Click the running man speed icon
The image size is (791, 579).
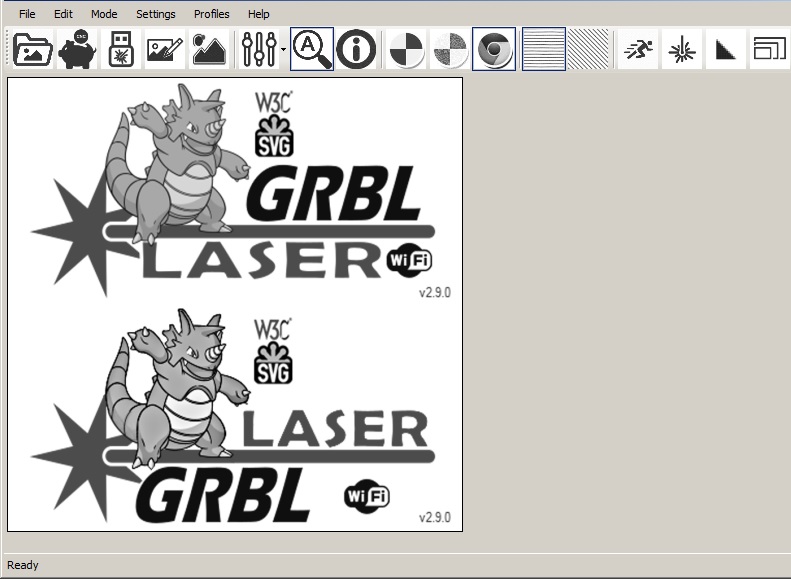(638, 49)
